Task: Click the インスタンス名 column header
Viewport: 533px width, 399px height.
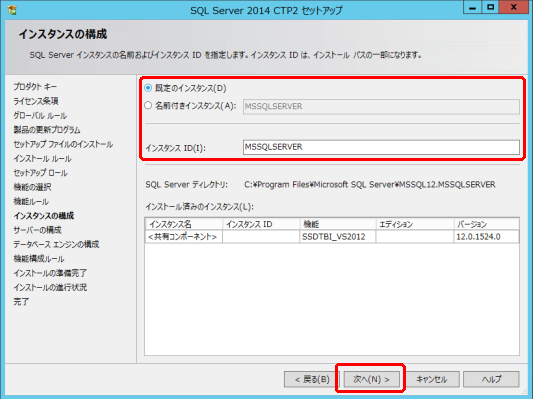Action: [184, 224]
